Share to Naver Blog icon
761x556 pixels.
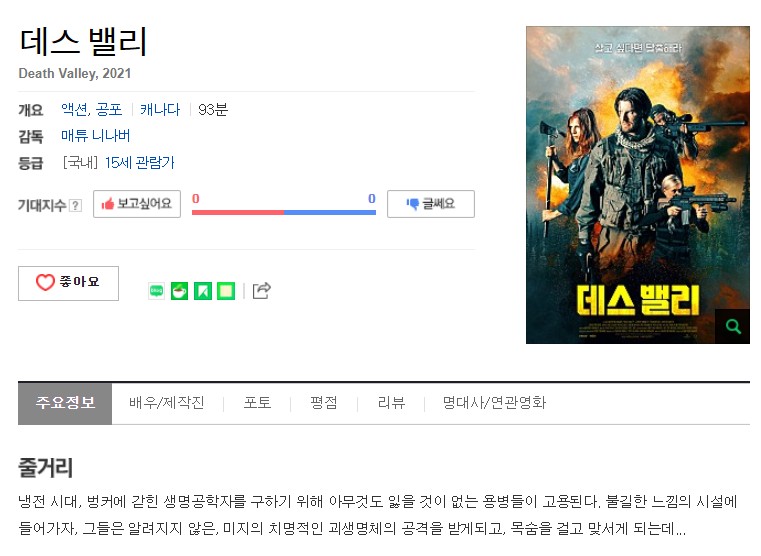(156, 291)
